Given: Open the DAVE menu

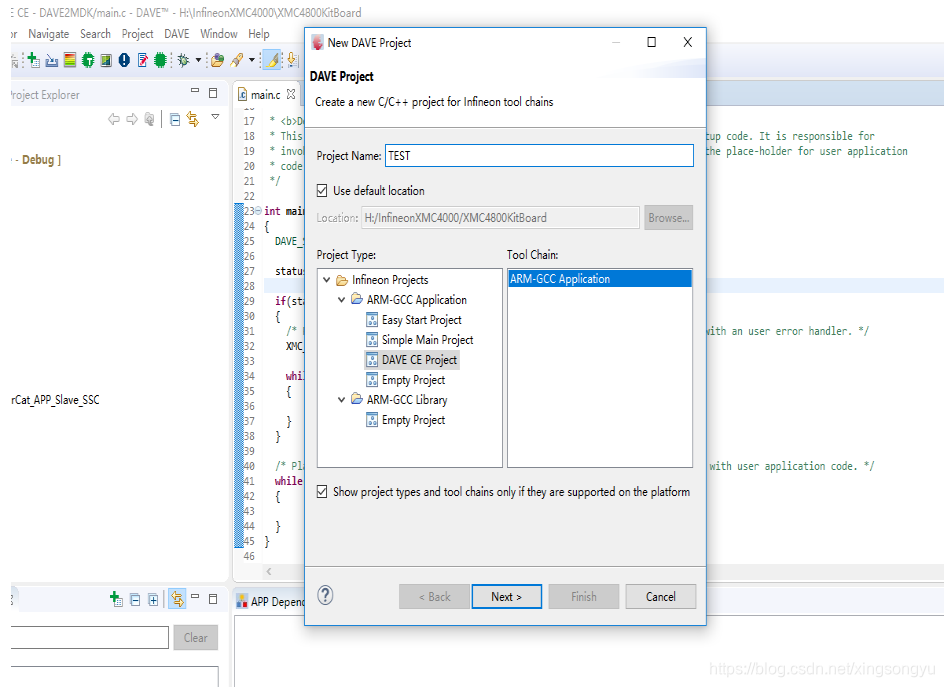Looking at the screenshot, I should pos(176,34).
